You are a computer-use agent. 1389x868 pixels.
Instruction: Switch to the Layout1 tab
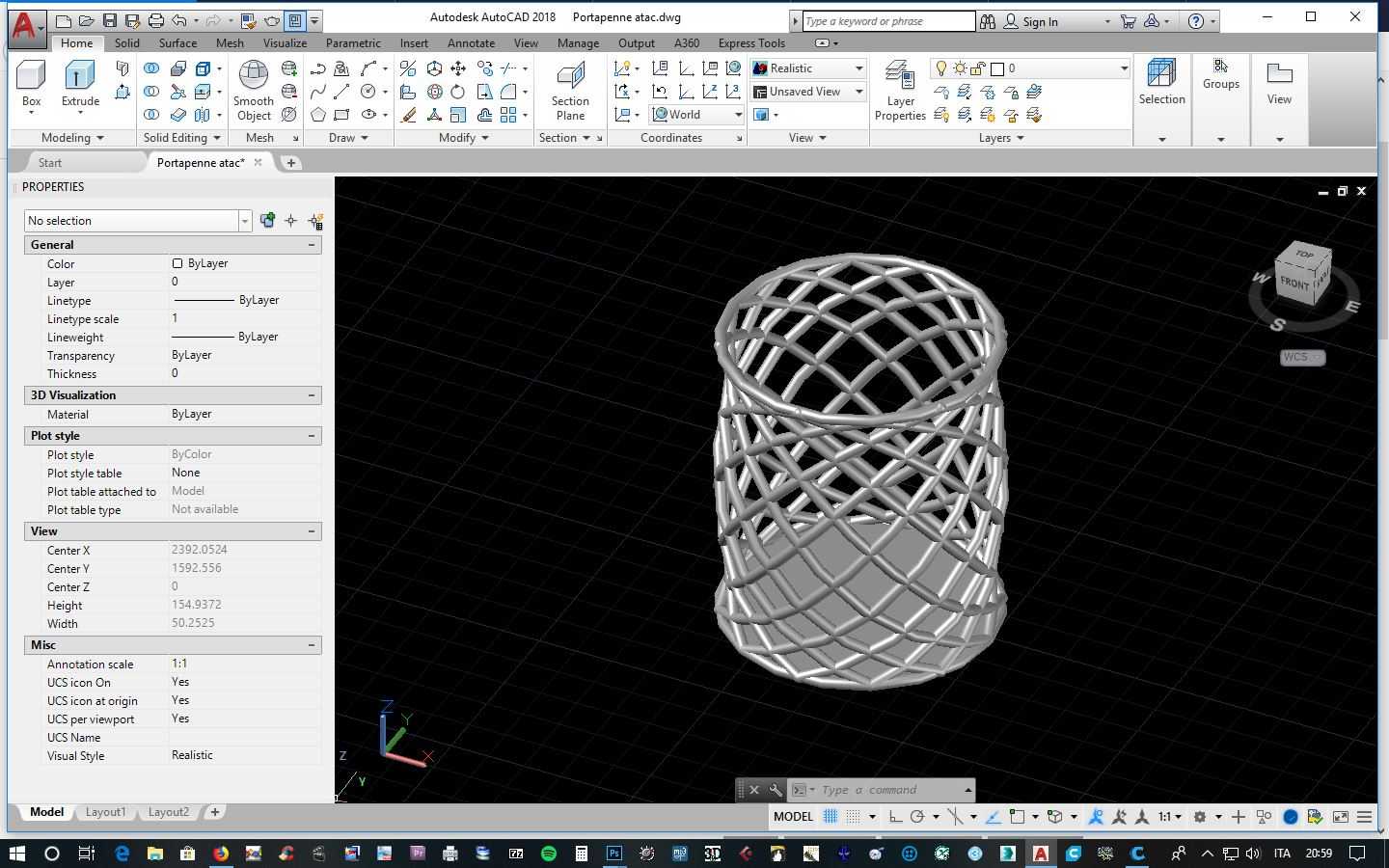pyautogui.click(x=105, y=812)
